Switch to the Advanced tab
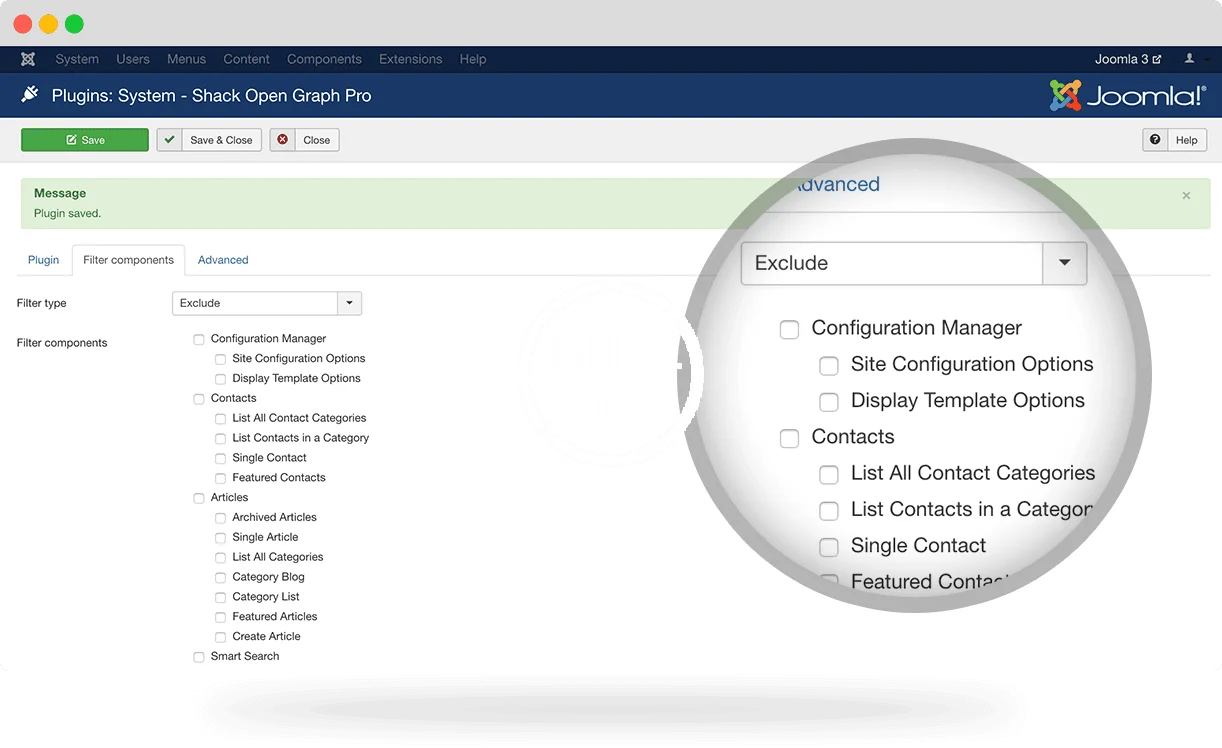 coord(223,260)
